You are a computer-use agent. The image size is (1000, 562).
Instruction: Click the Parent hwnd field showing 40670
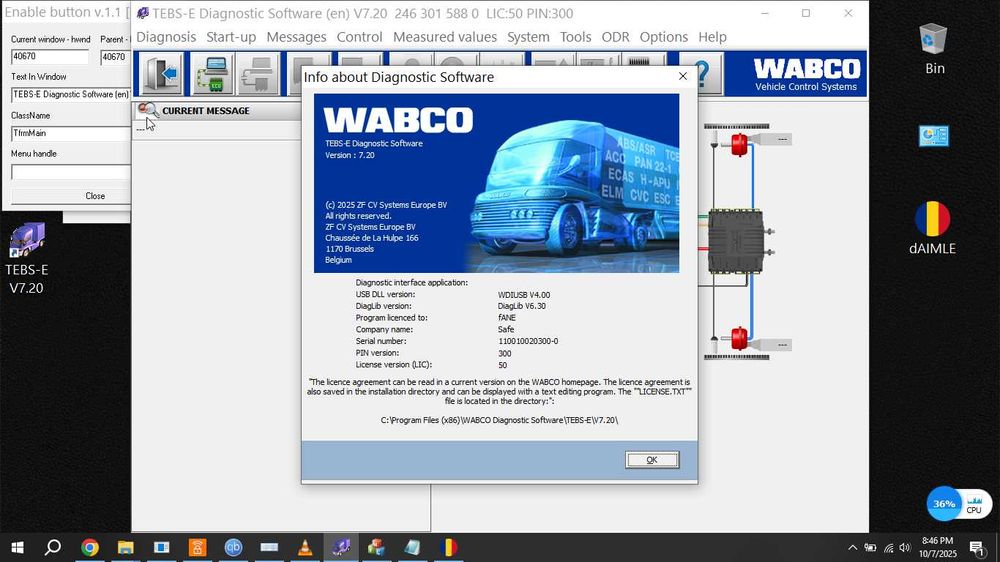coord(115,56)
